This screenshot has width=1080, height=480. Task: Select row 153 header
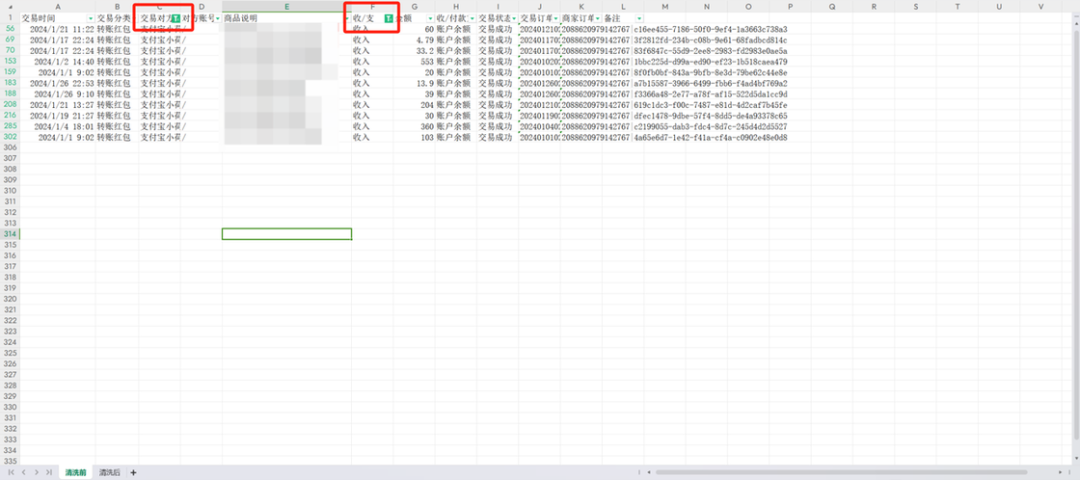[x=10, y=61]
